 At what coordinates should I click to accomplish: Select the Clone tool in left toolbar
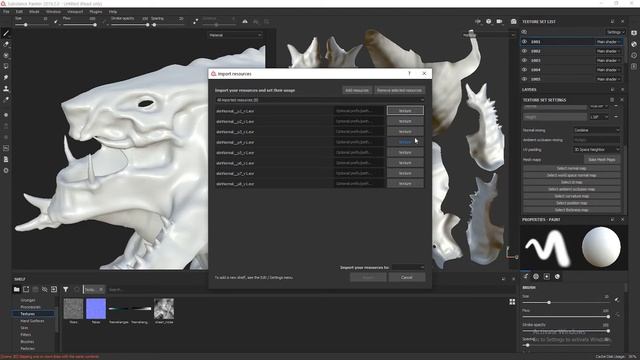(x=6, y=88)
